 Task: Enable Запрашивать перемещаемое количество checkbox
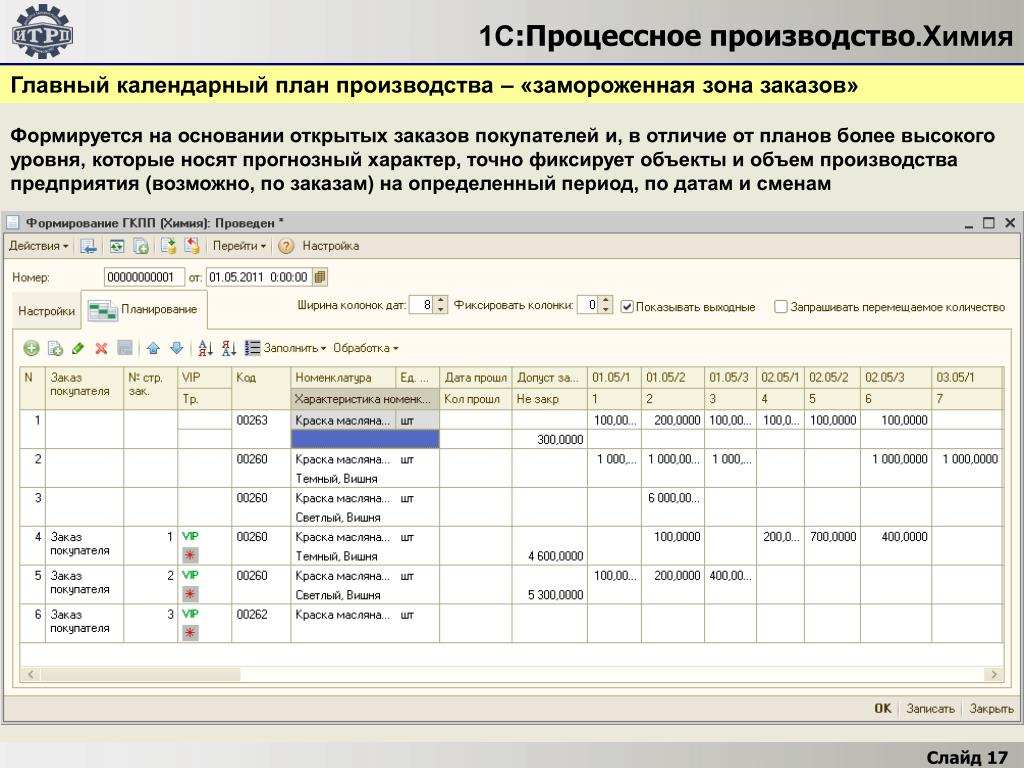tap(780, 306)
